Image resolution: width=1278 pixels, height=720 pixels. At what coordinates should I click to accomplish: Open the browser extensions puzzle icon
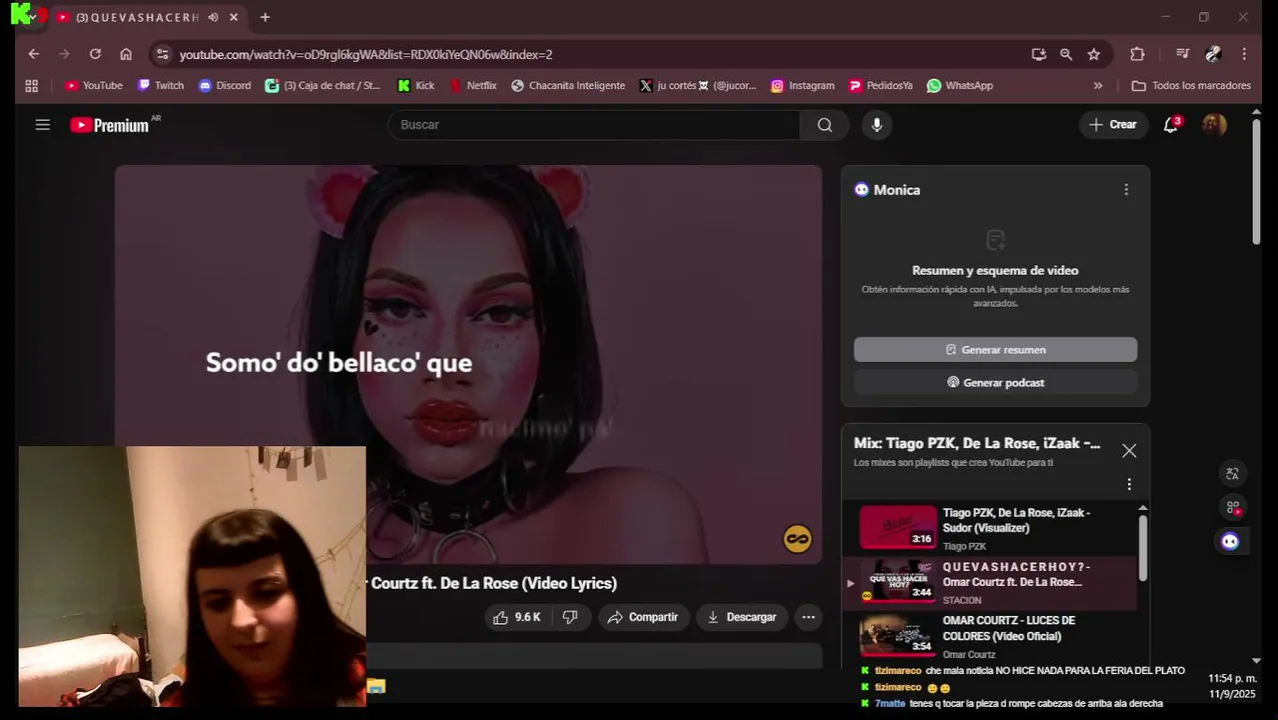(1137, 54)
